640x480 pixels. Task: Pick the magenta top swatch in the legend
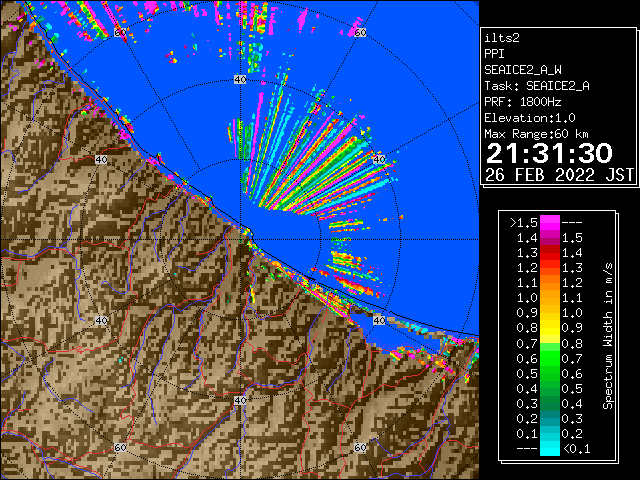tap(550, 222)
